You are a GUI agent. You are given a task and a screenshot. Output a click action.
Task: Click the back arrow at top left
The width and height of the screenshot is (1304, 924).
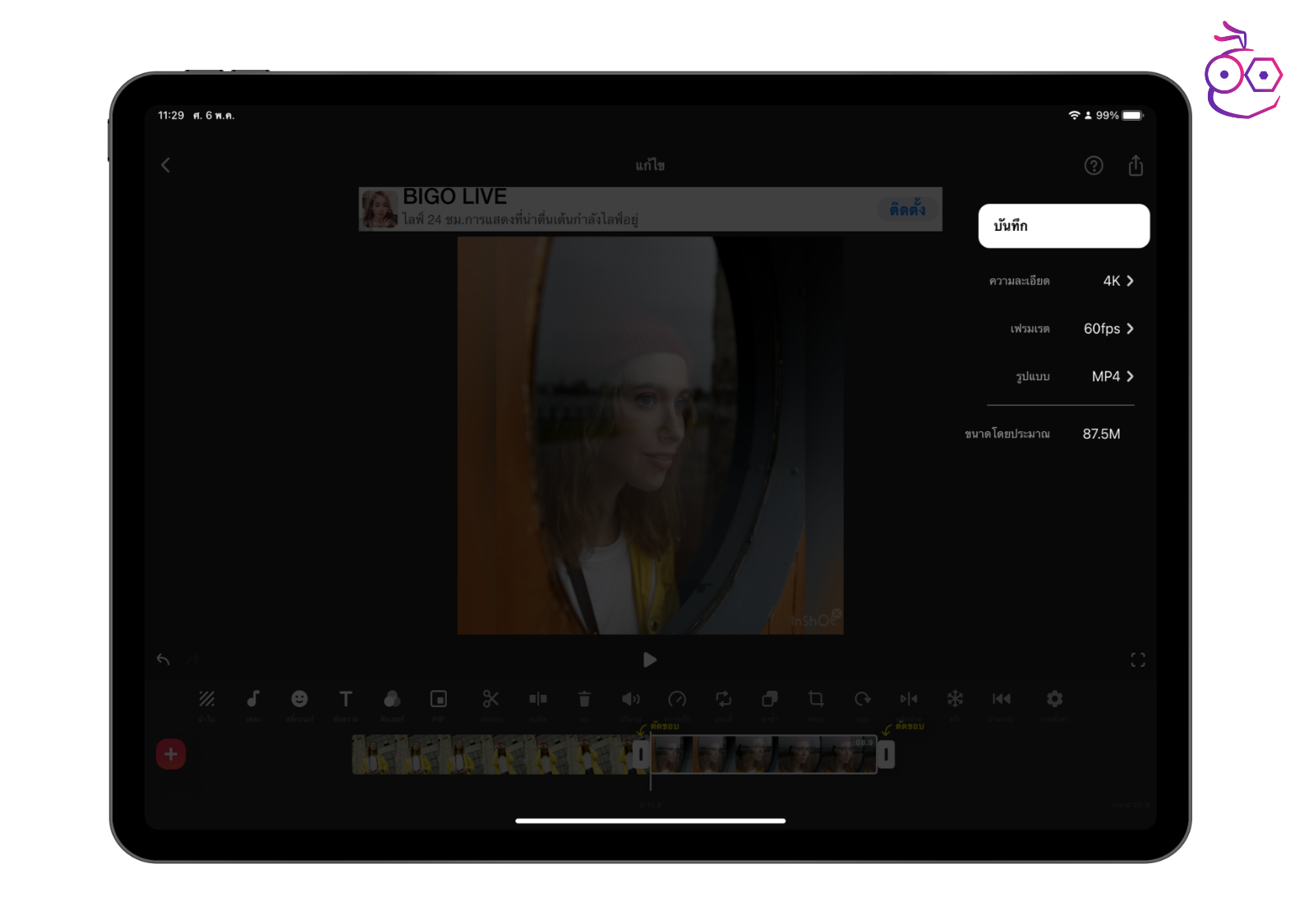coord(166,165)
